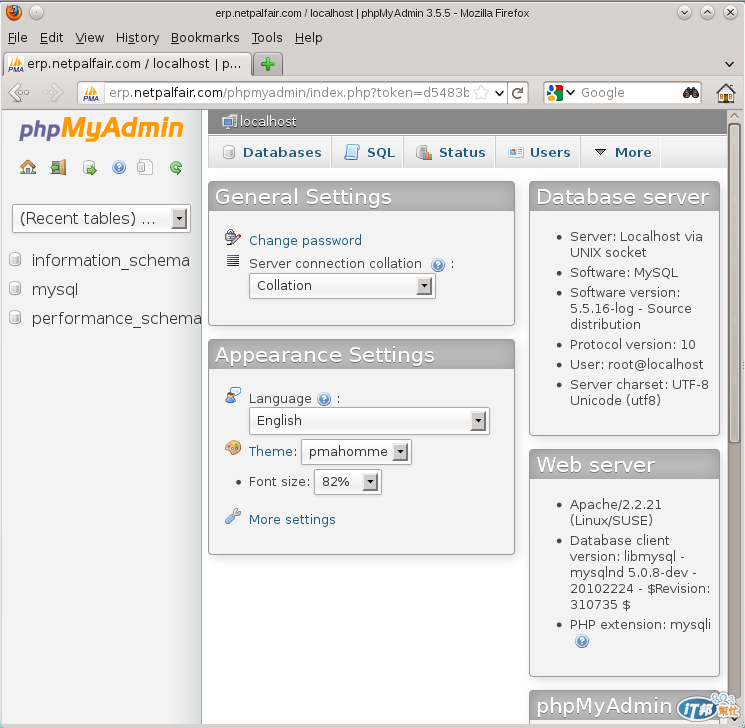The height and width of the screenshot is (728, 745).
Task: Switch to the SQL tab
Action: [370, 153]
